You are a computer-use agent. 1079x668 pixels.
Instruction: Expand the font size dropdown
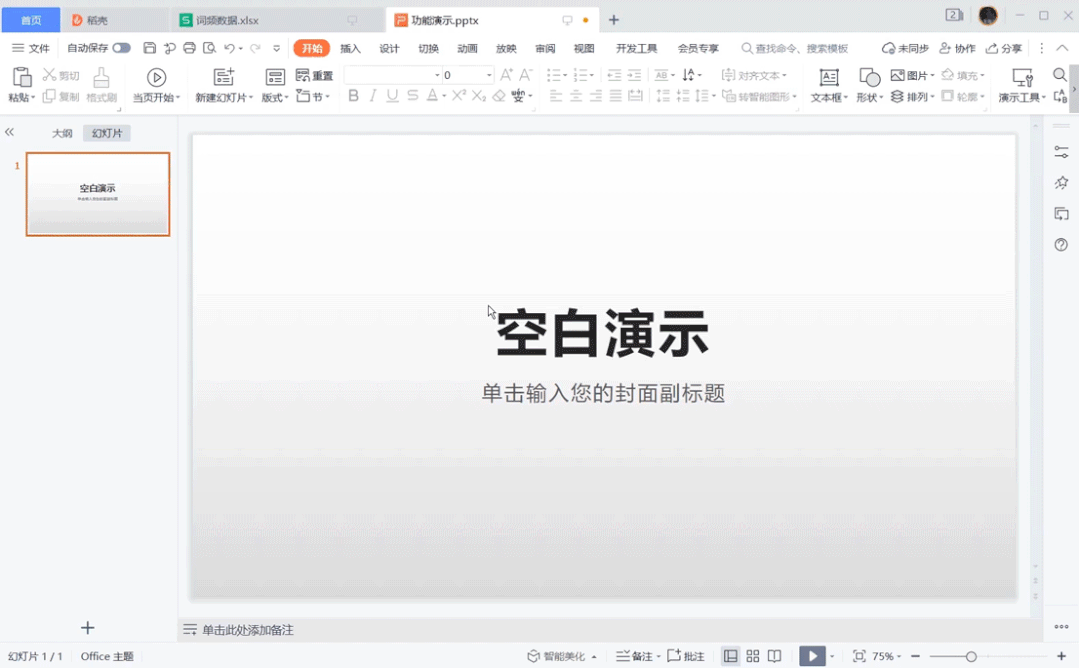coord(489,75)
